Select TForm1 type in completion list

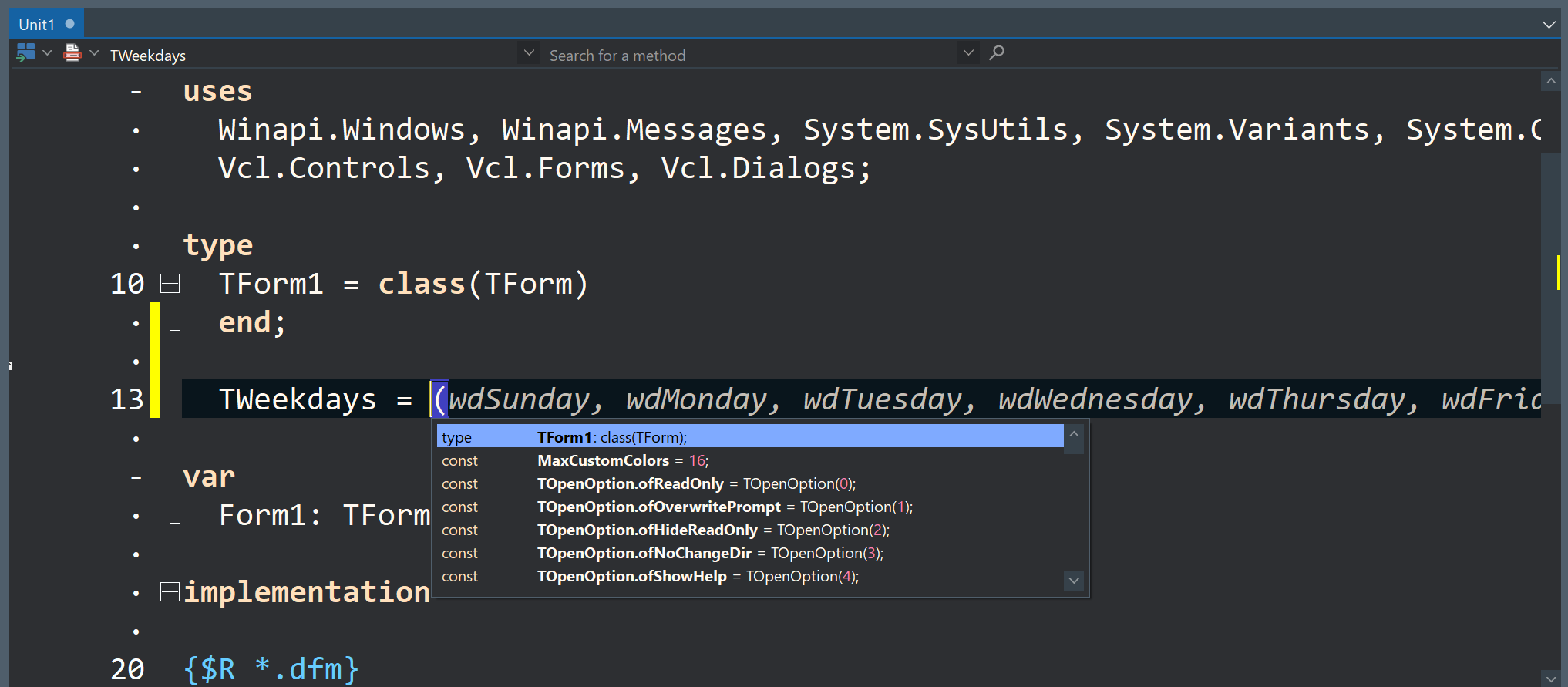[x=748, y=437]
